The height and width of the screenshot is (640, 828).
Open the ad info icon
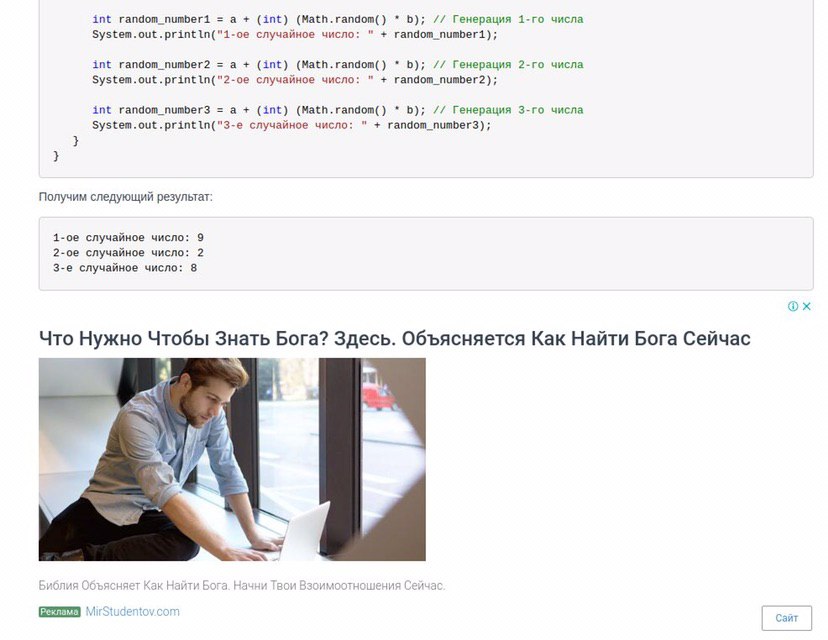pos(793,306)
